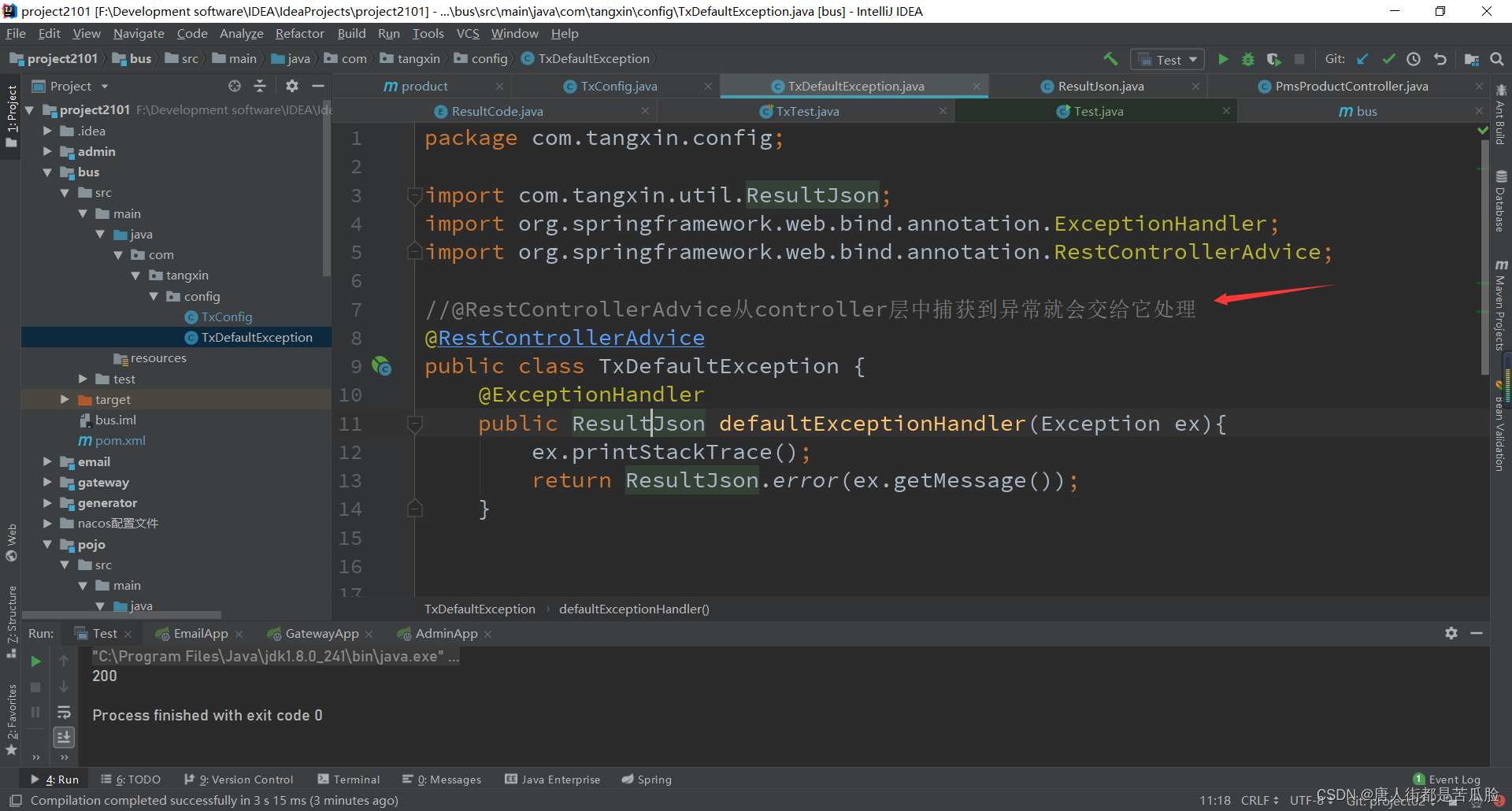This screenshot has height=811, width=1512.
Task: Click the RestControllerAdvice annotation link
Action: click(571, 338)
